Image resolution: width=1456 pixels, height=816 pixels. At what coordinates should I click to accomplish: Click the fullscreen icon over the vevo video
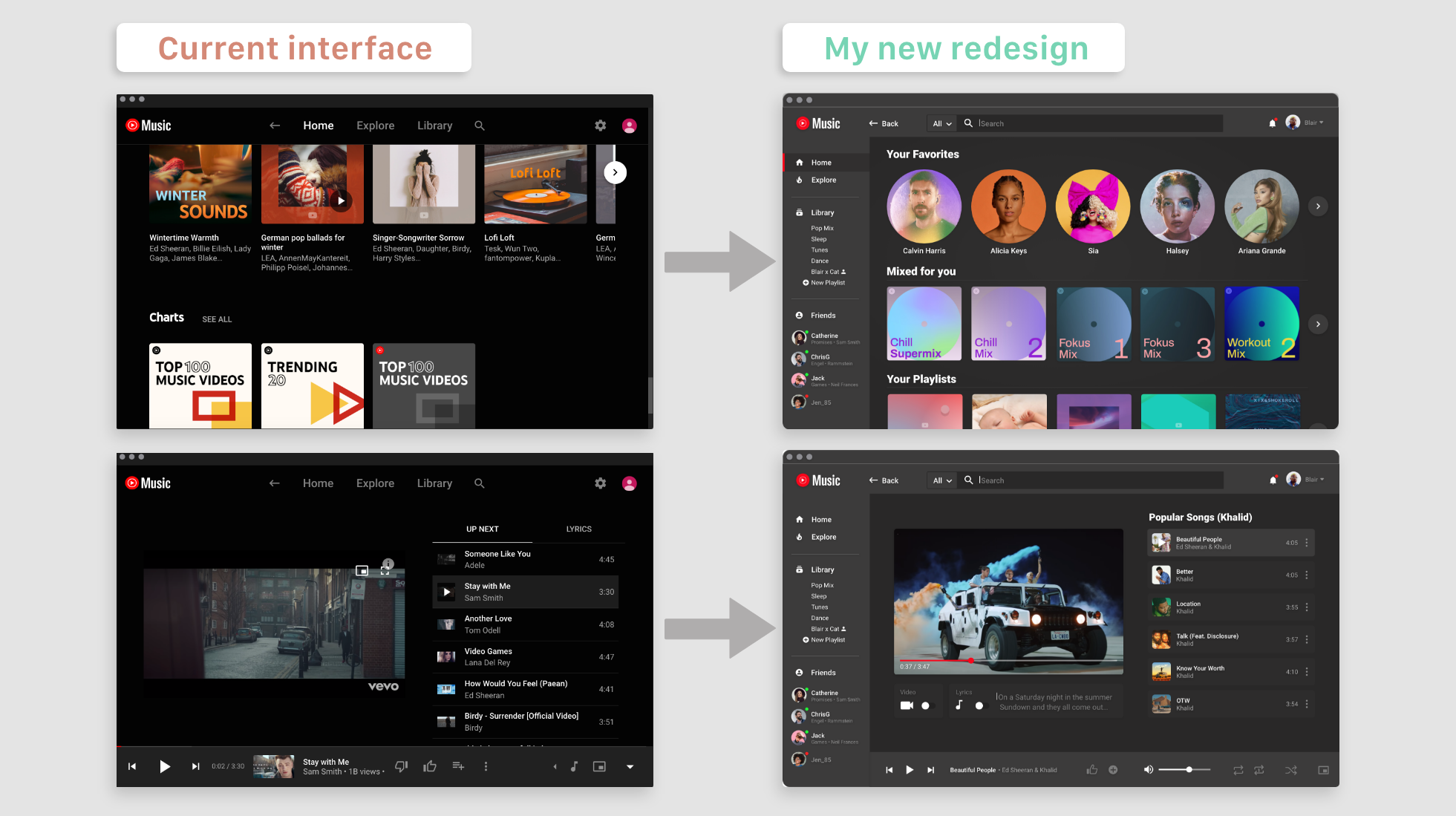pos(385,570)
